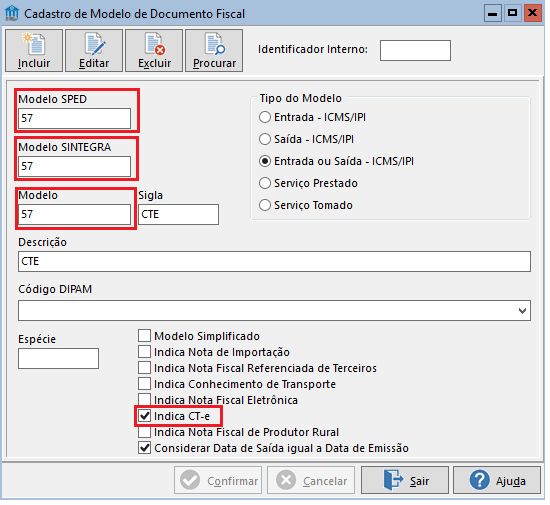This screenshot has height=505, width=550.
Task: Click the Cancelar button
Action: [x=311, y=480]
